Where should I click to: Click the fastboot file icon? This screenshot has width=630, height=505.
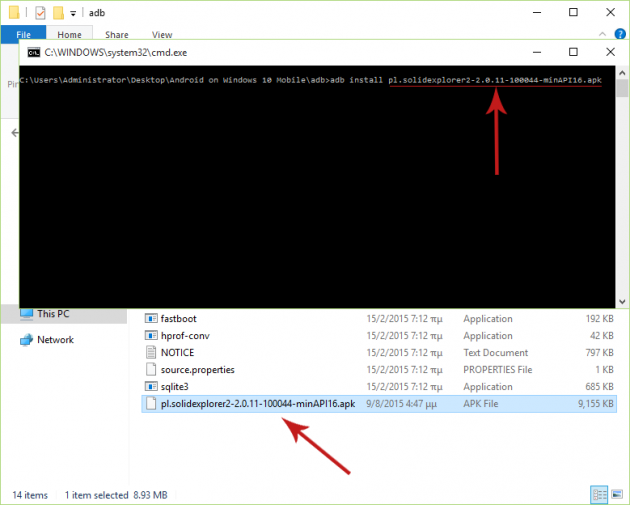pos(151,319)
